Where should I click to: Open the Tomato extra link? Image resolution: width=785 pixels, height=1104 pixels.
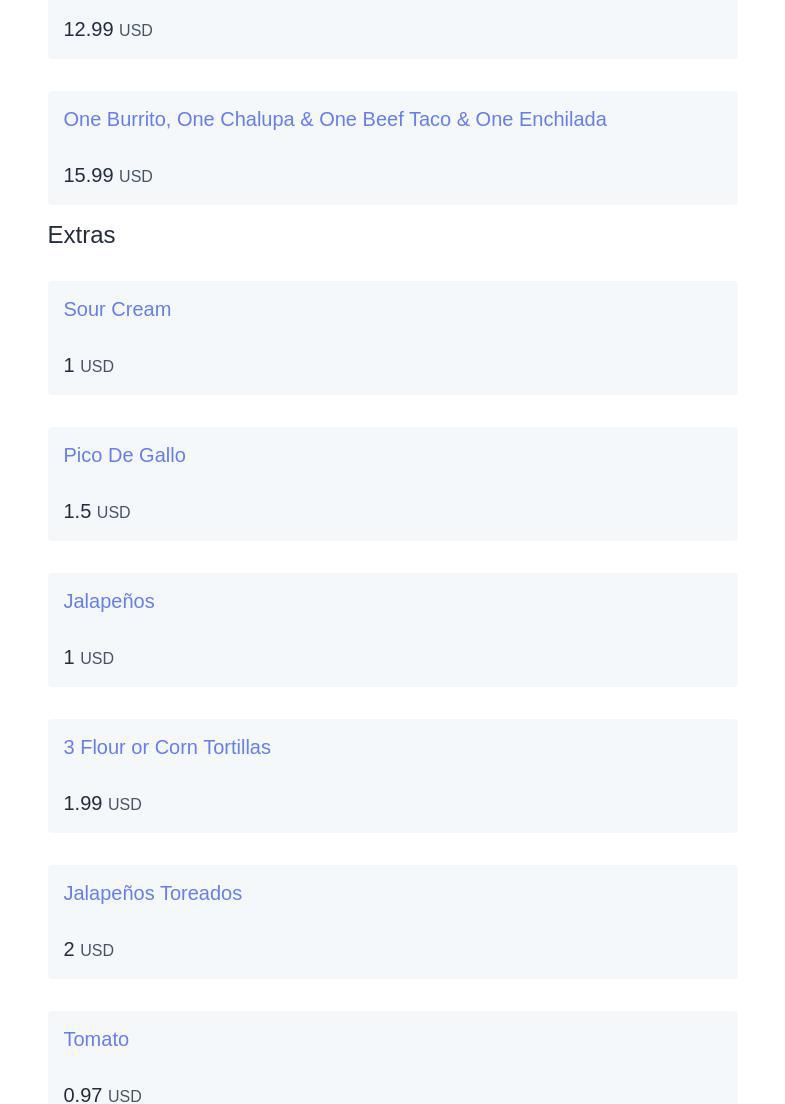pyautogui.click(x=96, y=1039)
